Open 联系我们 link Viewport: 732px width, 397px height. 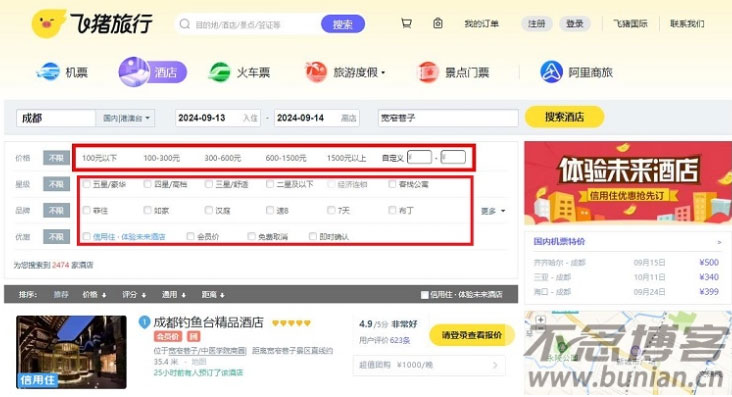[x=687, y=23]
